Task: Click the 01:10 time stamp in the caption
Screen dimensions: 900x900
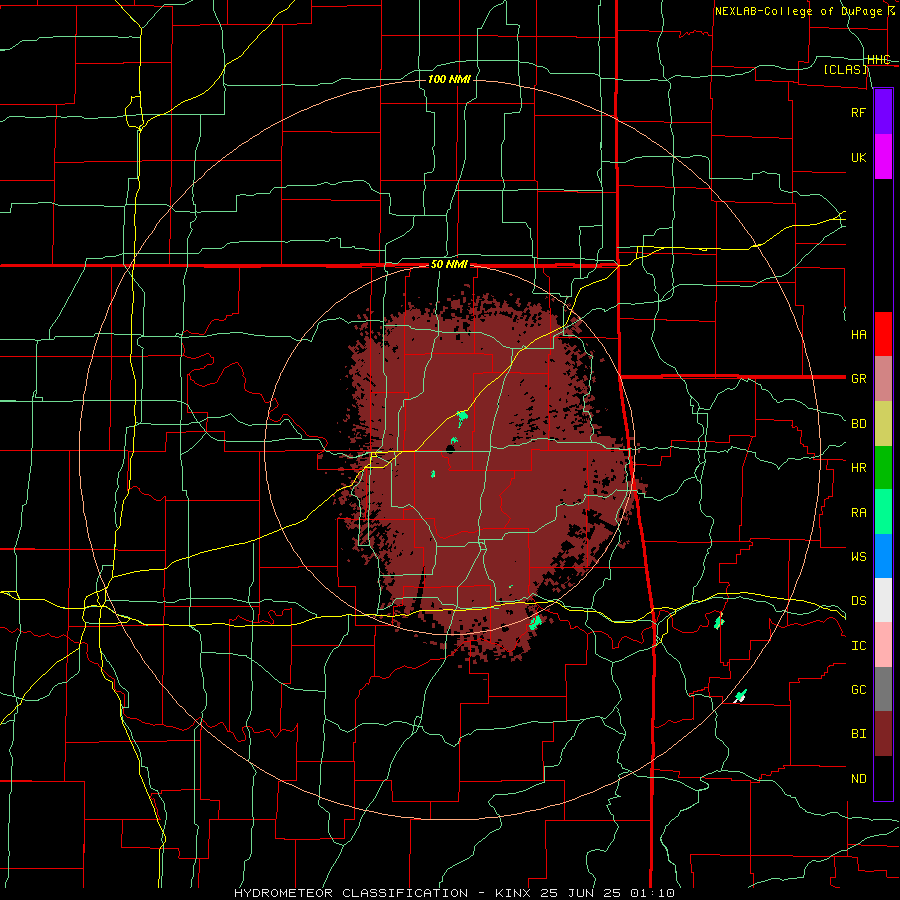Action: coord(651,893)
